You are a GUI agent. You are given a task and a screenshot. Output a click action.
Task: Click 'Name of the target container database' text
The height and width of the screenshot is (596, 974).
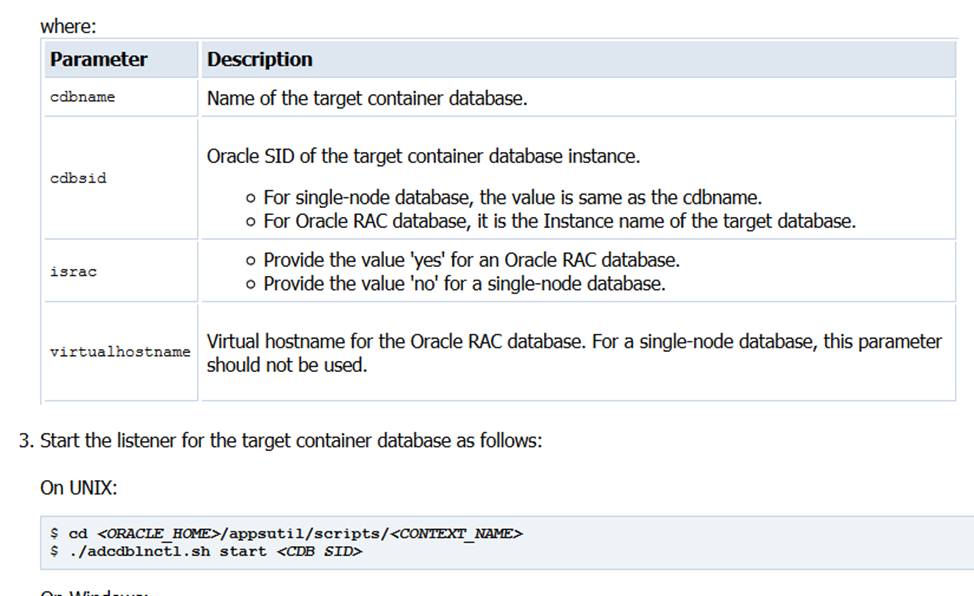coord(367,99)
